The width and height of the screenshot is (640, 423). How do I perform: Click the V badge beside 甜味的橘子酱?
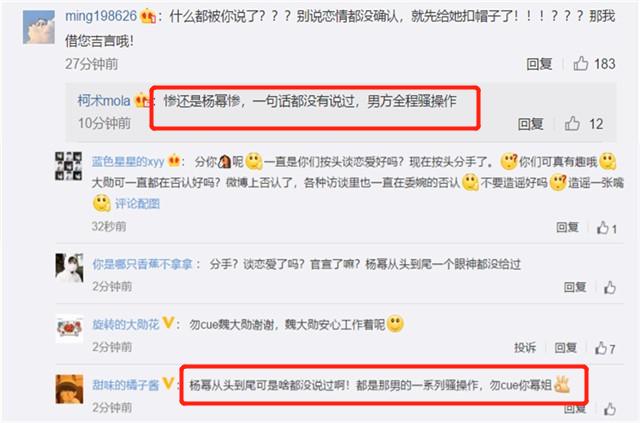pos(168,383)
